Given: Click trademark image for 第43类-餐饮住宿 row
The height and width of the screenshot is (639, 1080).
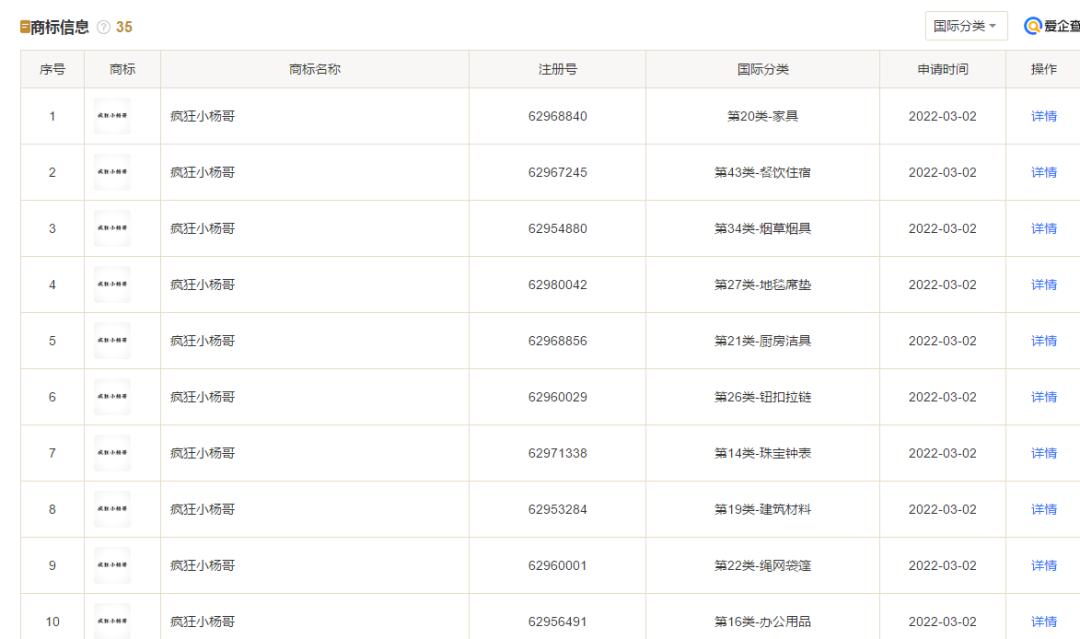Looking at the screenshot, I should click(x=111, y=172).
